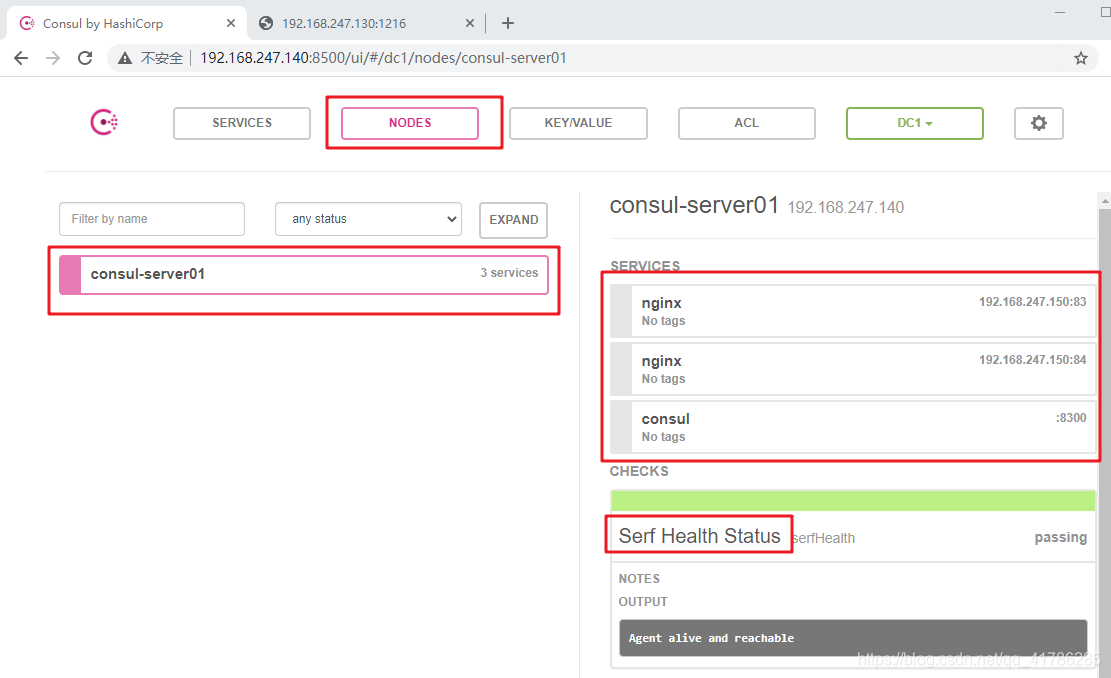Reload the page with refresh icon
This screenshot has width=1111, height=678.
coord(85,58)
